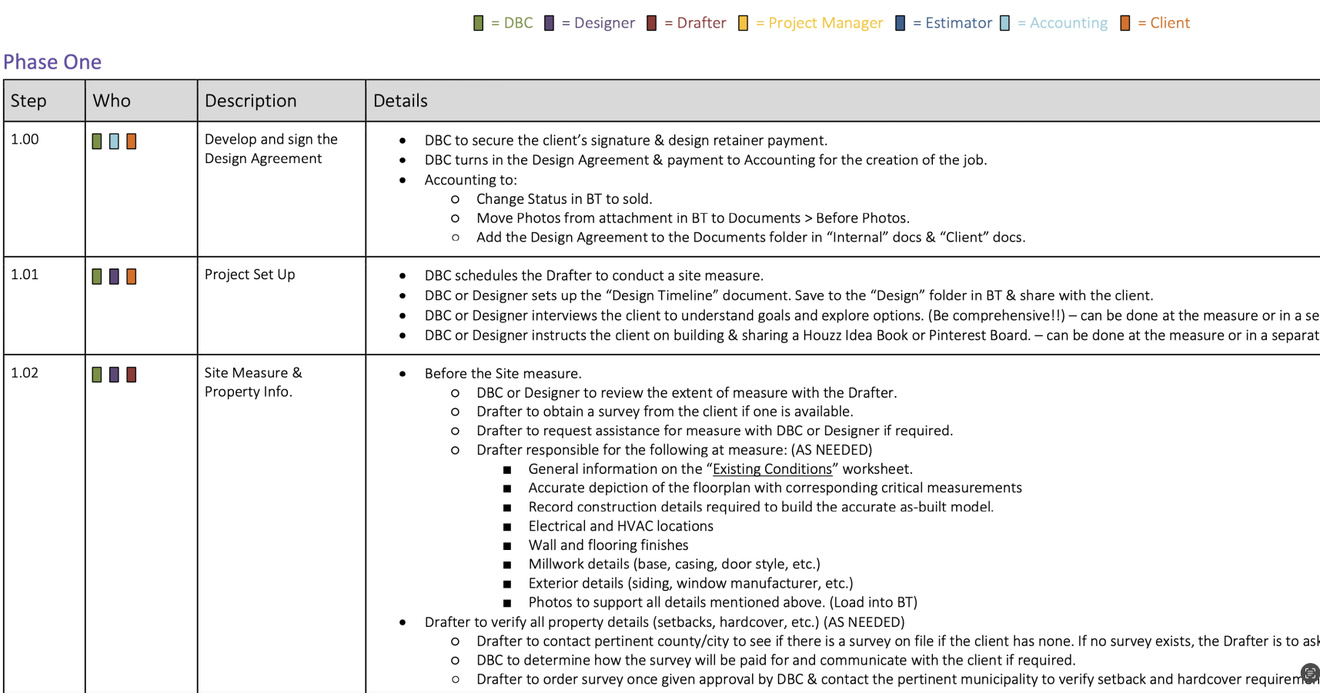Click the yellow Project Manager legend swatch
The height and width of the screenshot is (693, 1320).
[743, 23]
